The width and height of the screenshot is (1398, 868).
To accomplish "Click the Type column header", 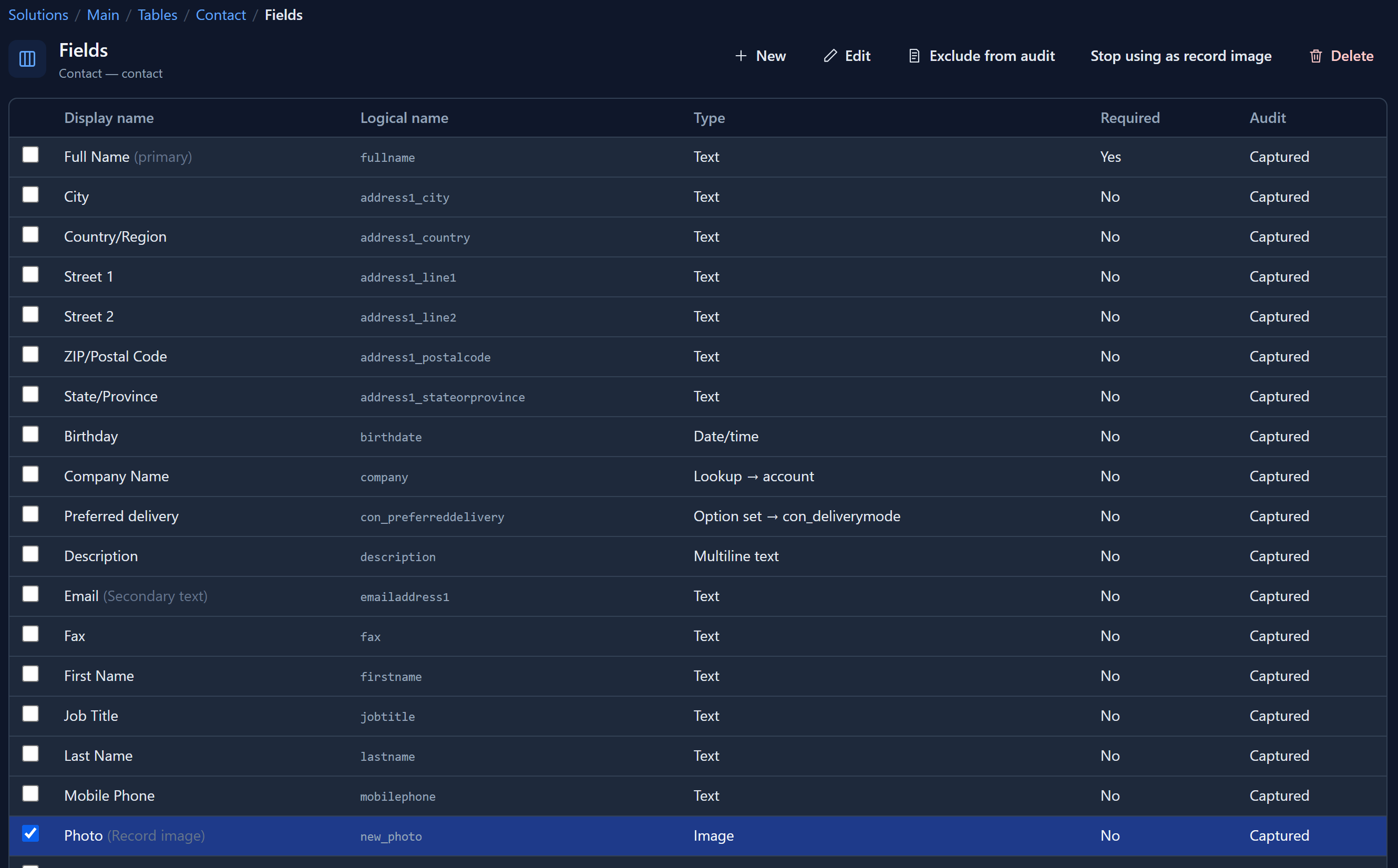I will tap(709, 118).
